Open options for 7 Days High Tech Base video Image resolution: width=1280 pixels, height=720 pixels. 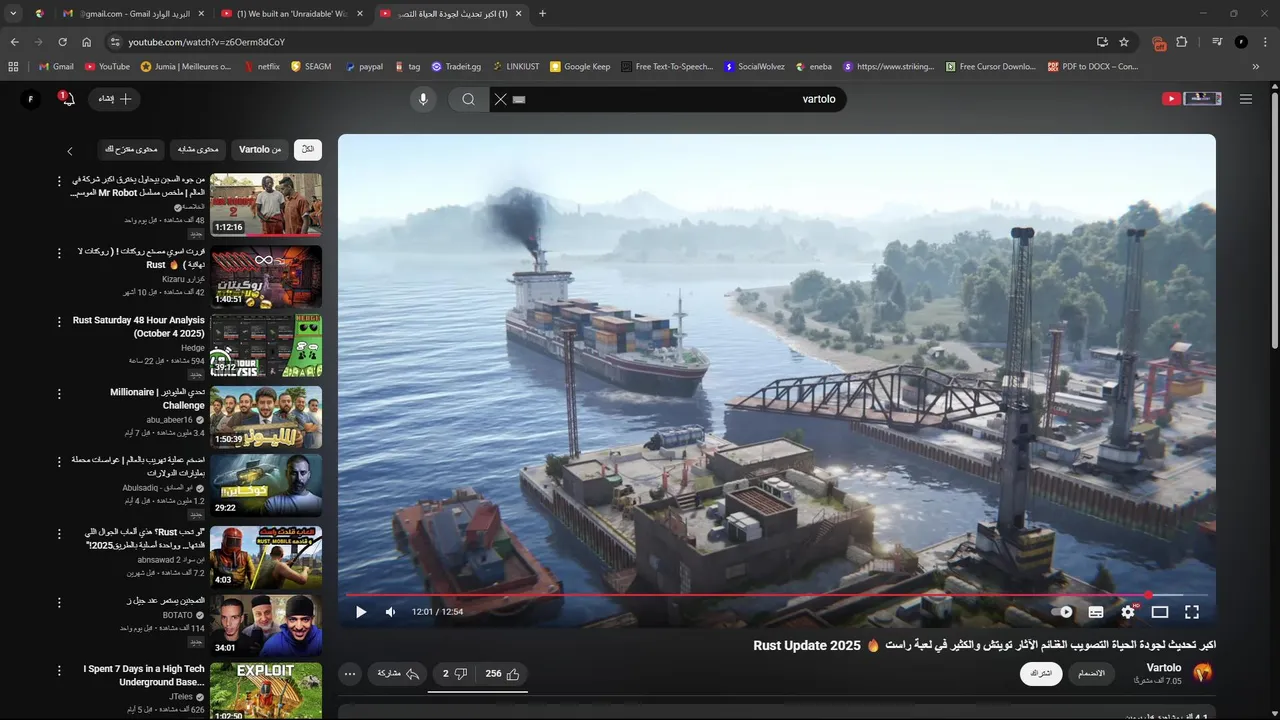coord(59,671)
